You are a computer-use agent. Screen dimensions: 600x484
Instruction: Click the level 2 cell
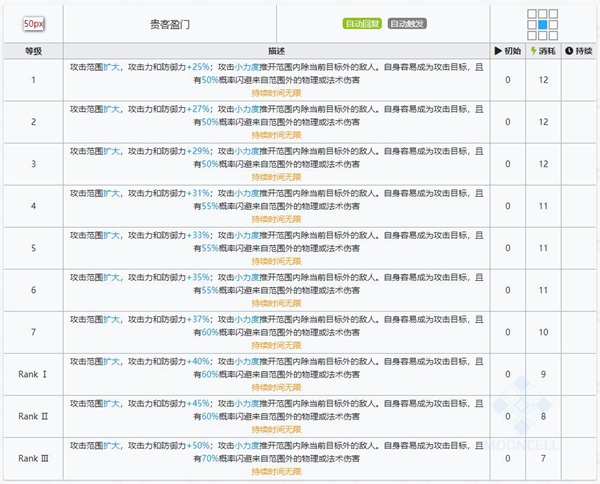tap(33, 122)
